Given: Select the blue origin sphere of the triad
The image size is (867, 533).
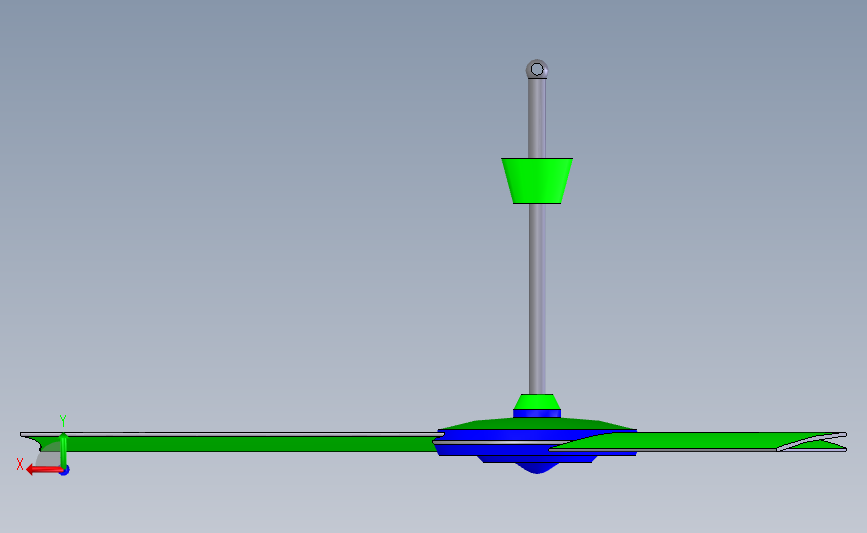Looking at the screenshot, I should point(65,471).
